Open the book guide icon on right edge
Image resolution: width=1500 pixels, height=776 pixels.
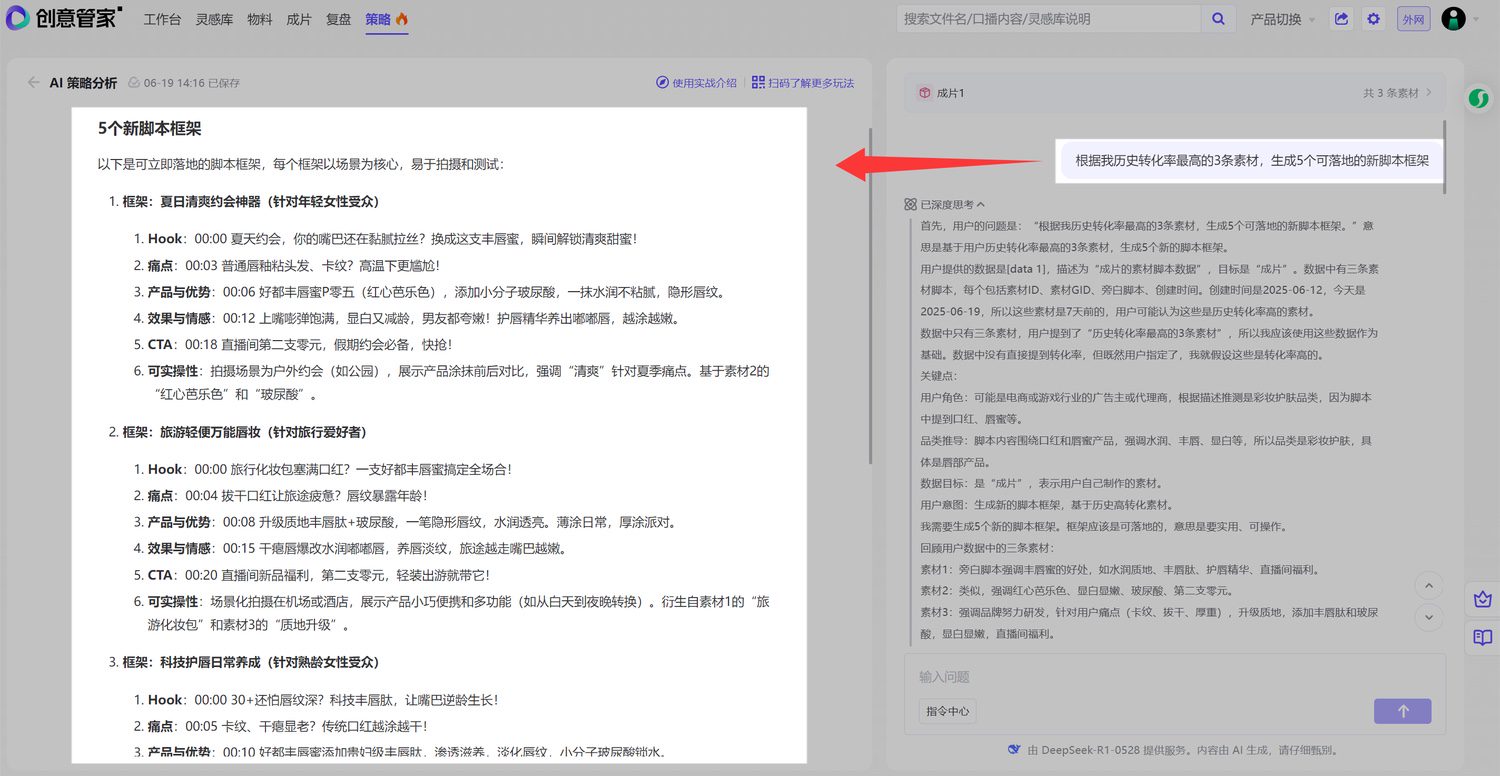[x=1482, y=638]
